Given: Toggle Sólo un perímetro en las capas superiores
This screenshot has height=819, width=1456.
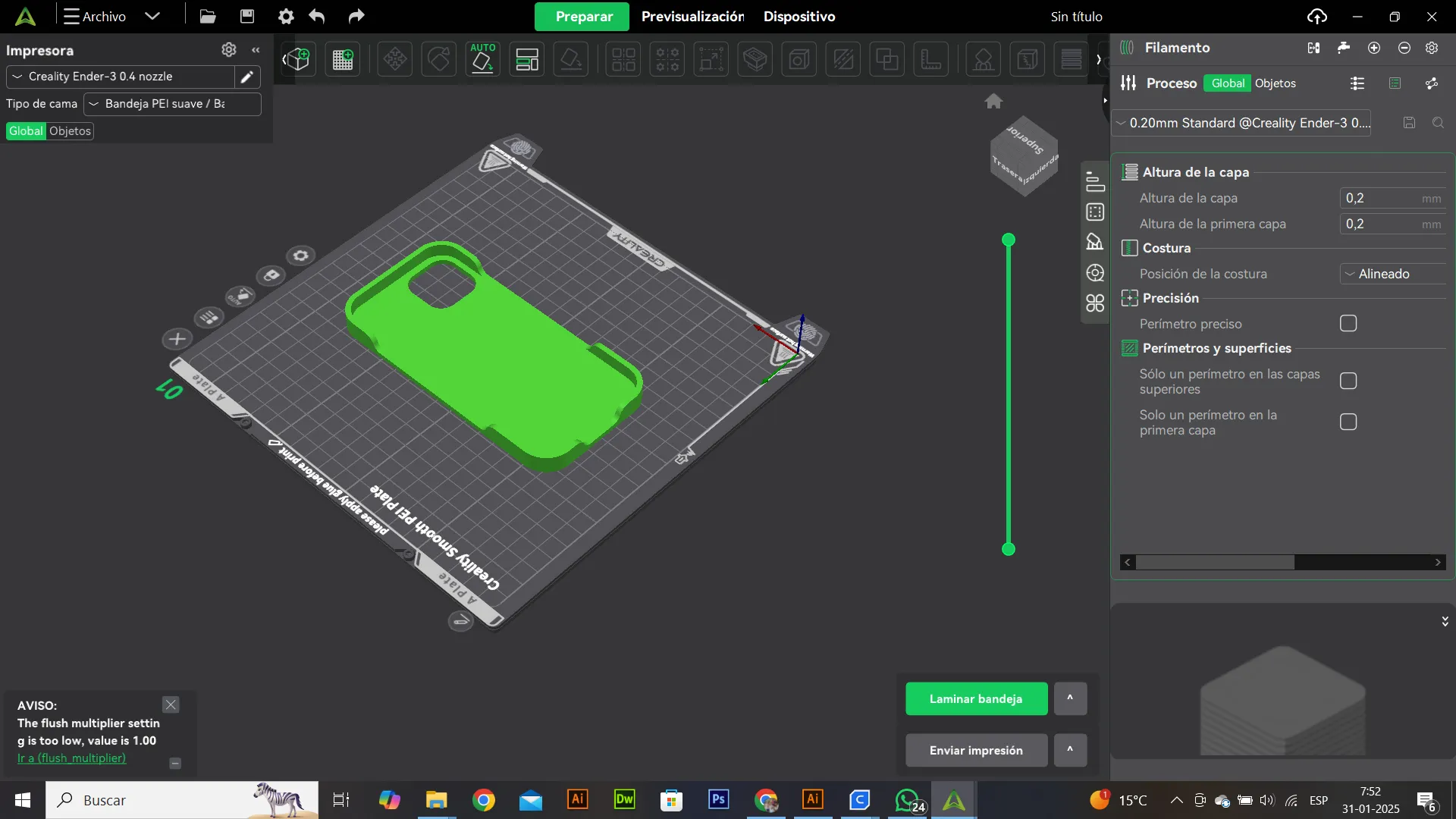Looking at the screenshot, I should [1348, 381].
